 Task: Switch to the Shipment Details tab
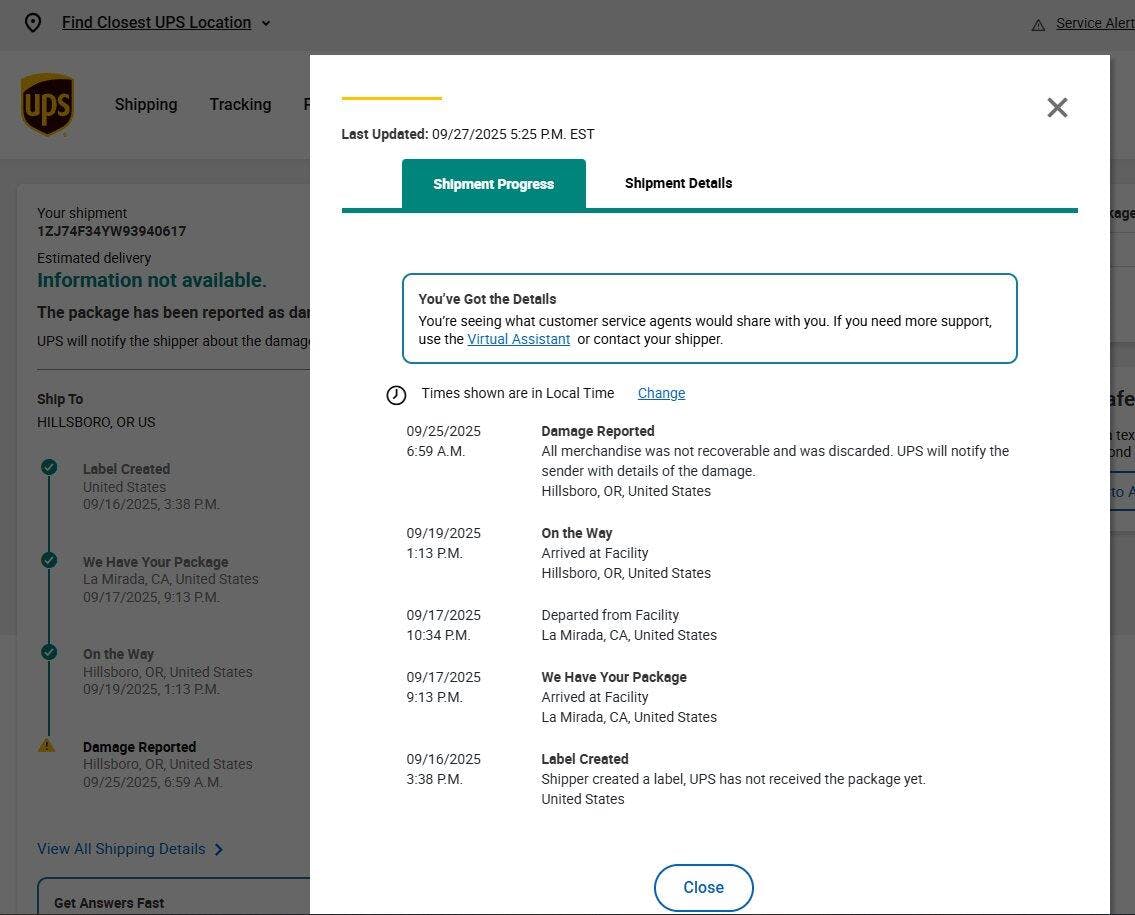point(678,183)
